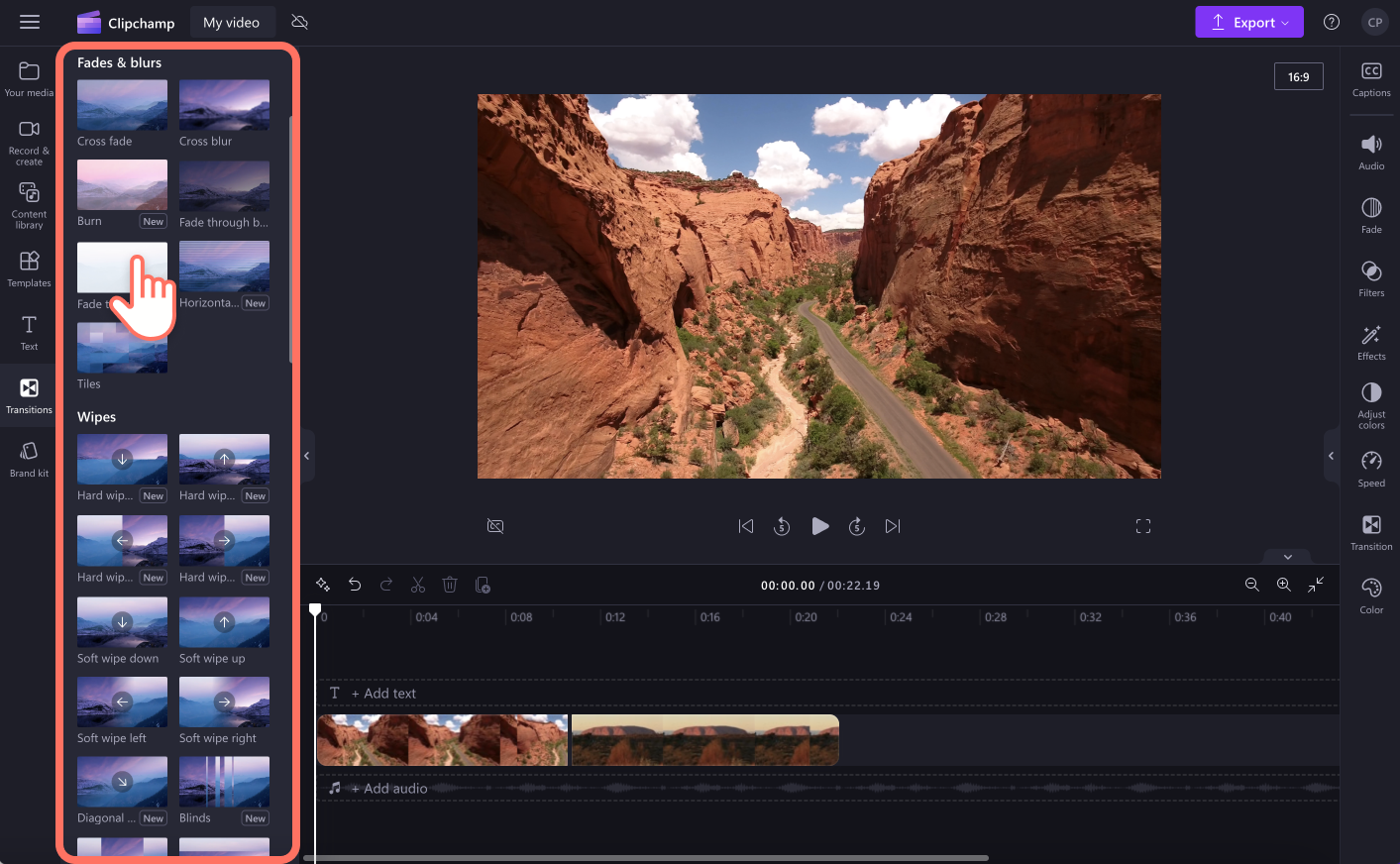The height and width of the screenshot is (864, 1400).
Task: Select the Burn transition thumbnail
Action: tap(122, 185)
